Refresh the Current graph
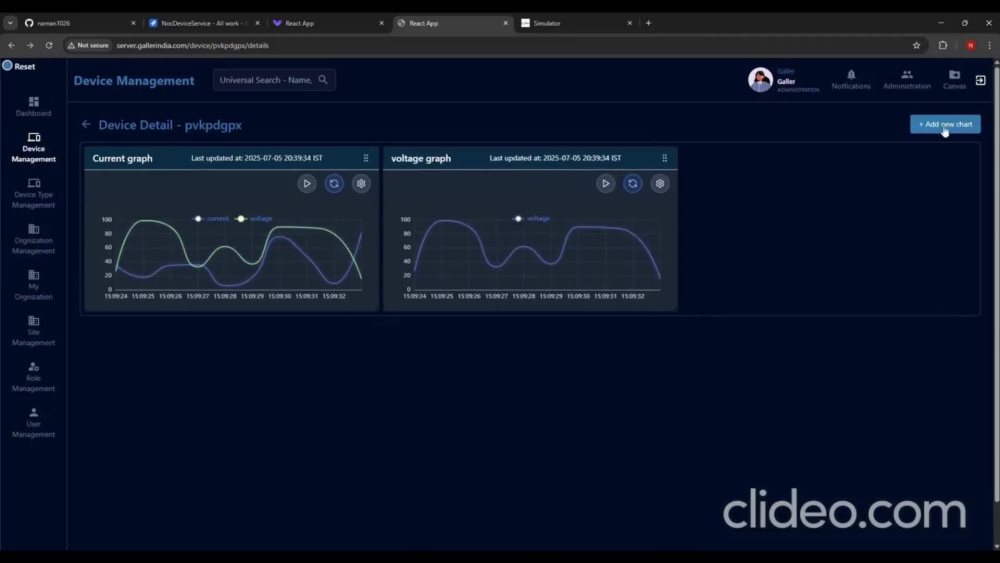The height and width of the screenshot is (563, 1000). click(334, 184)
